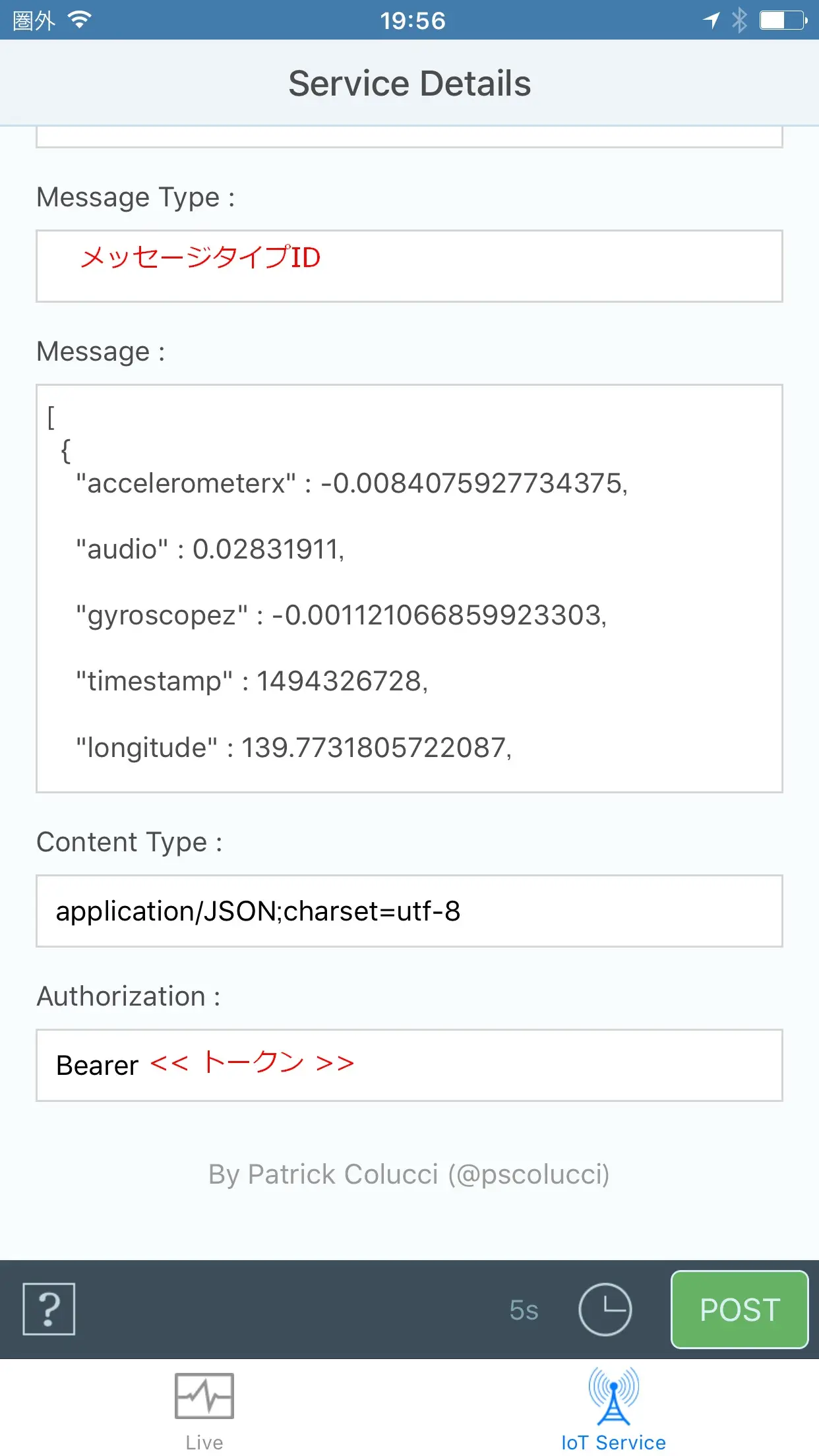Screen dimensions: 819x1456
Task: Tap the Service Details title bar
Action: pos(409,84)
